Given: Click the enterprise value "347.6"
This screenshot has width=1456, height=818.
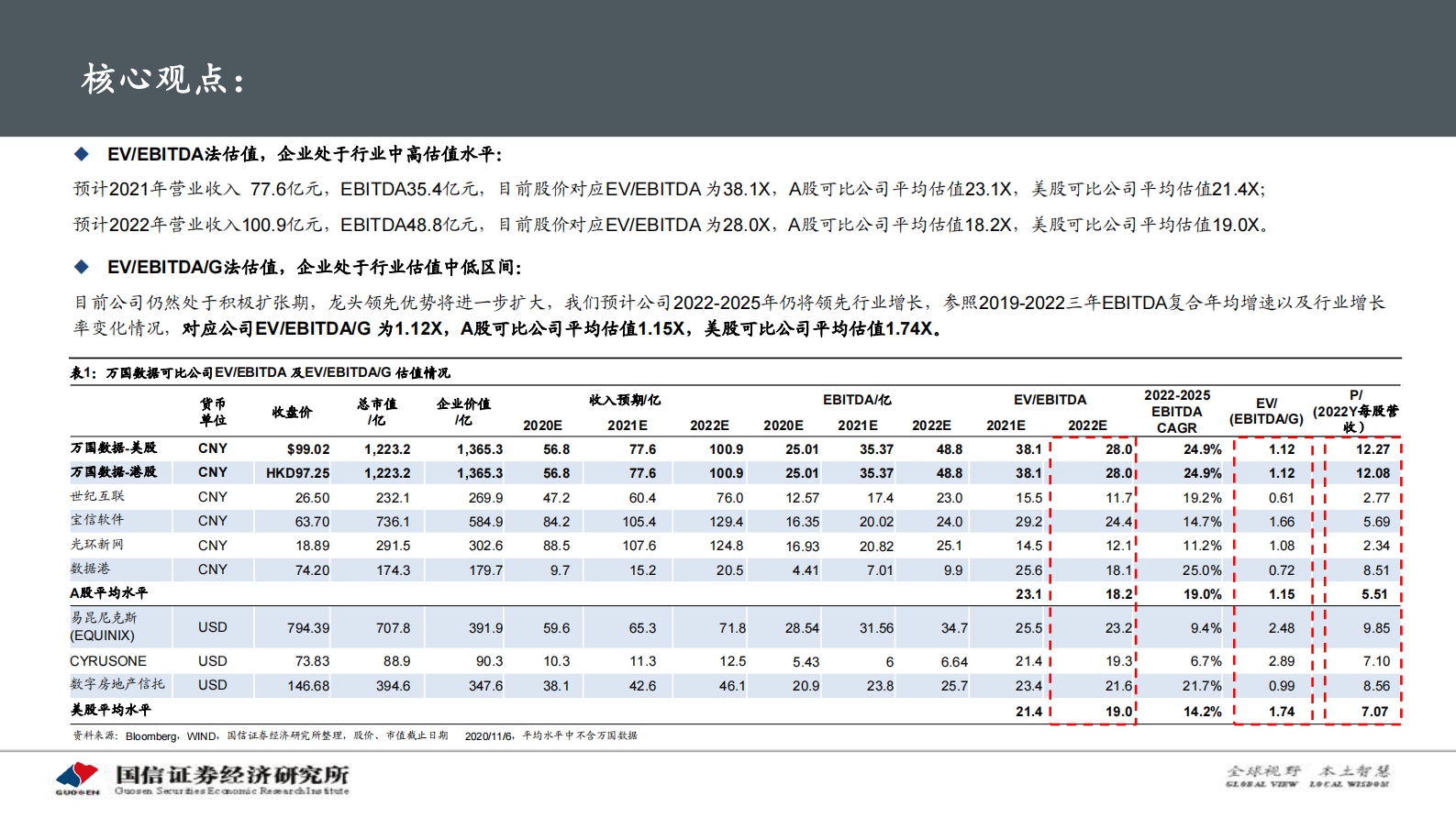Looking at the screenshot, I should pos(485,686).
